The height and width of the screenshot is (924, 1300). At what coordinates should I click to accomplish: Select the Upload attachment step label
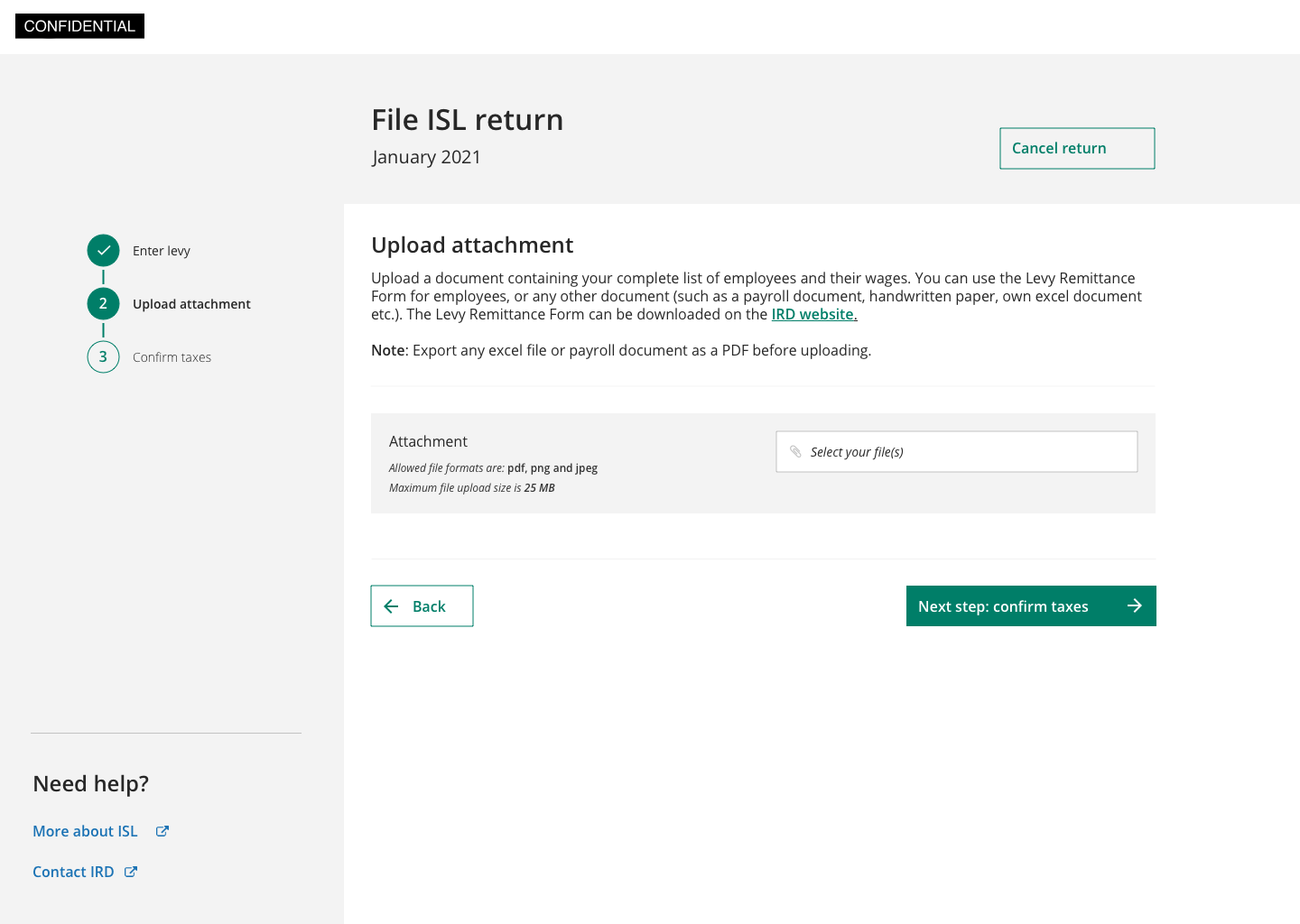click(191, 304)
